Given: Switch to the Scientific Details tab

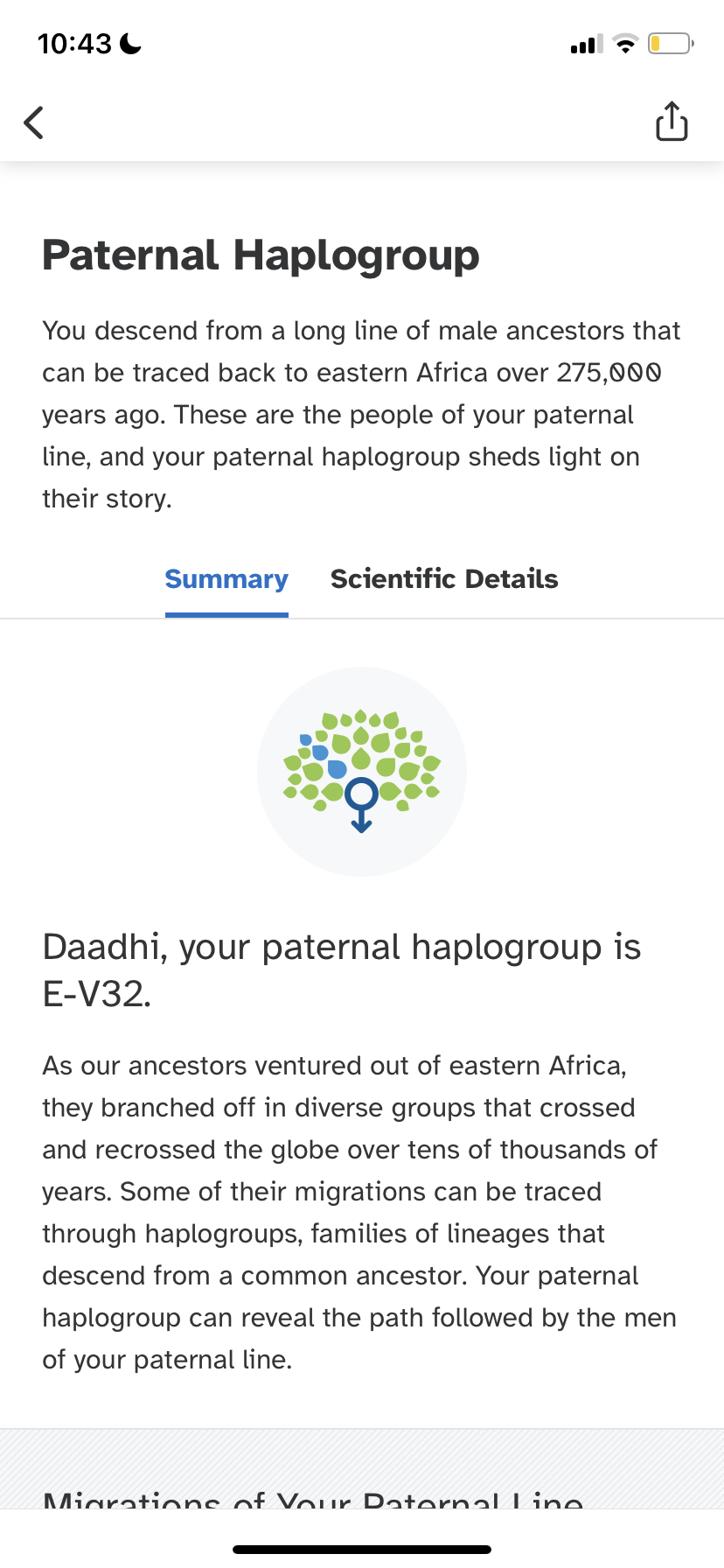Looking at the screenshot, I should pyautogui.click(x=444, y=578).
